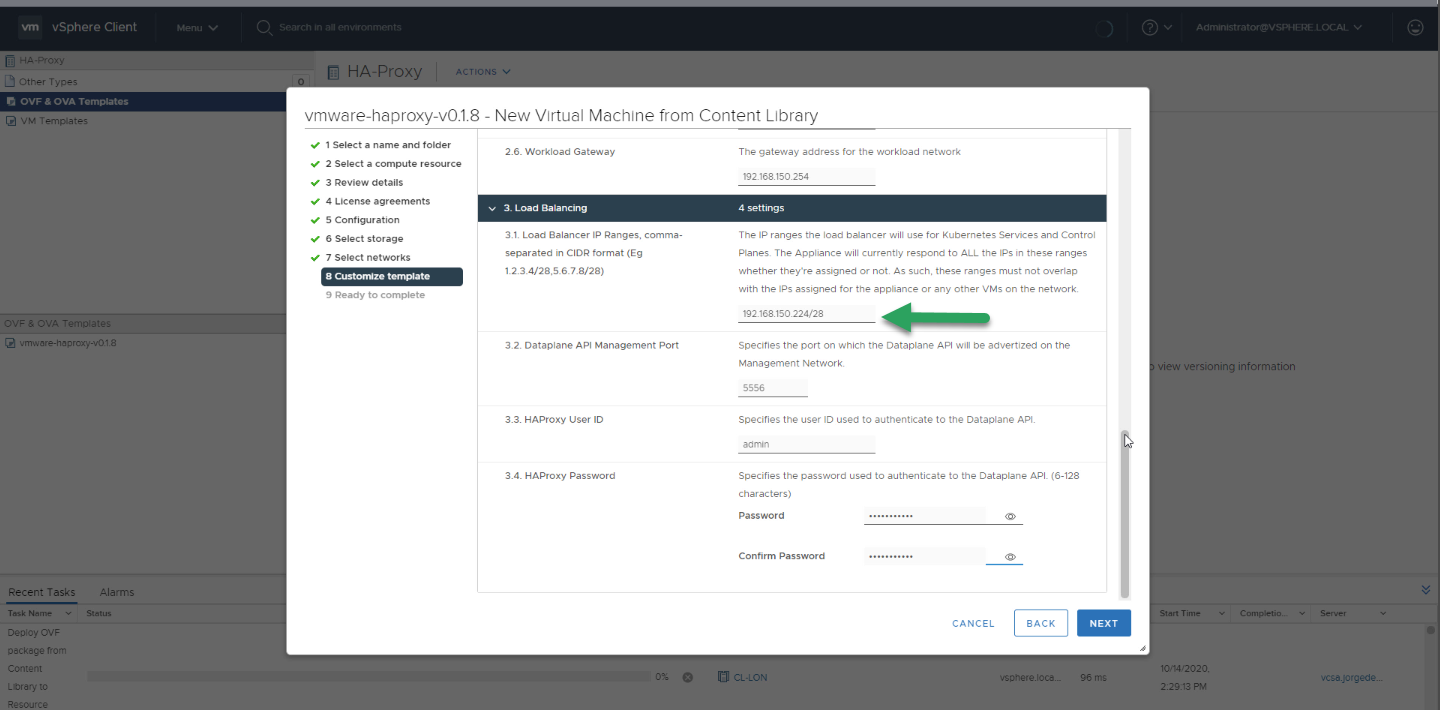
Task: Collapse the Recent Tasks panel chevron
Action: tap(1426, 590)
